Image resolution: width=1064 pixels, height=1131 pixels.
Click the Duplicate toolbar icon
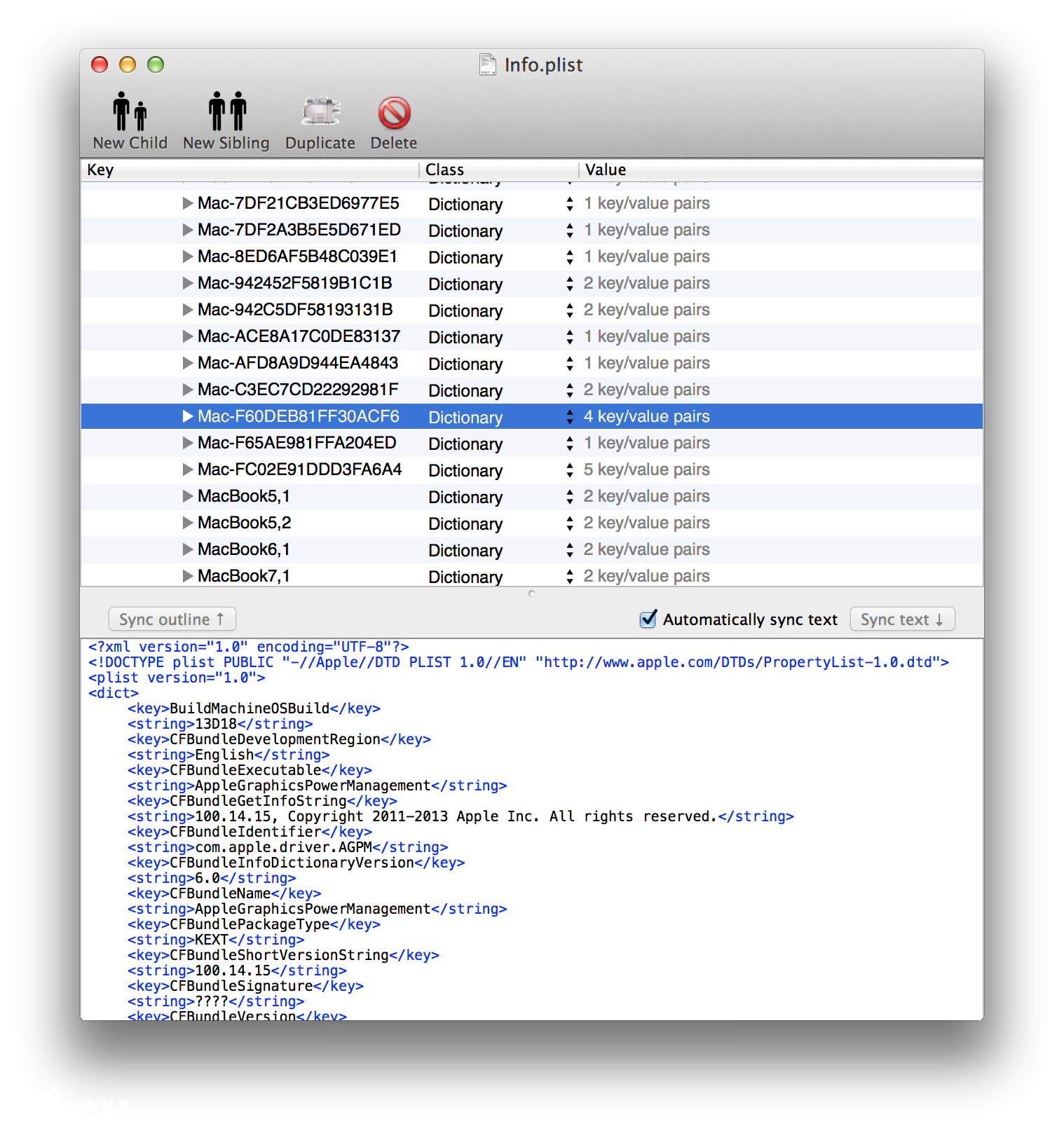[x=320, y=112]
